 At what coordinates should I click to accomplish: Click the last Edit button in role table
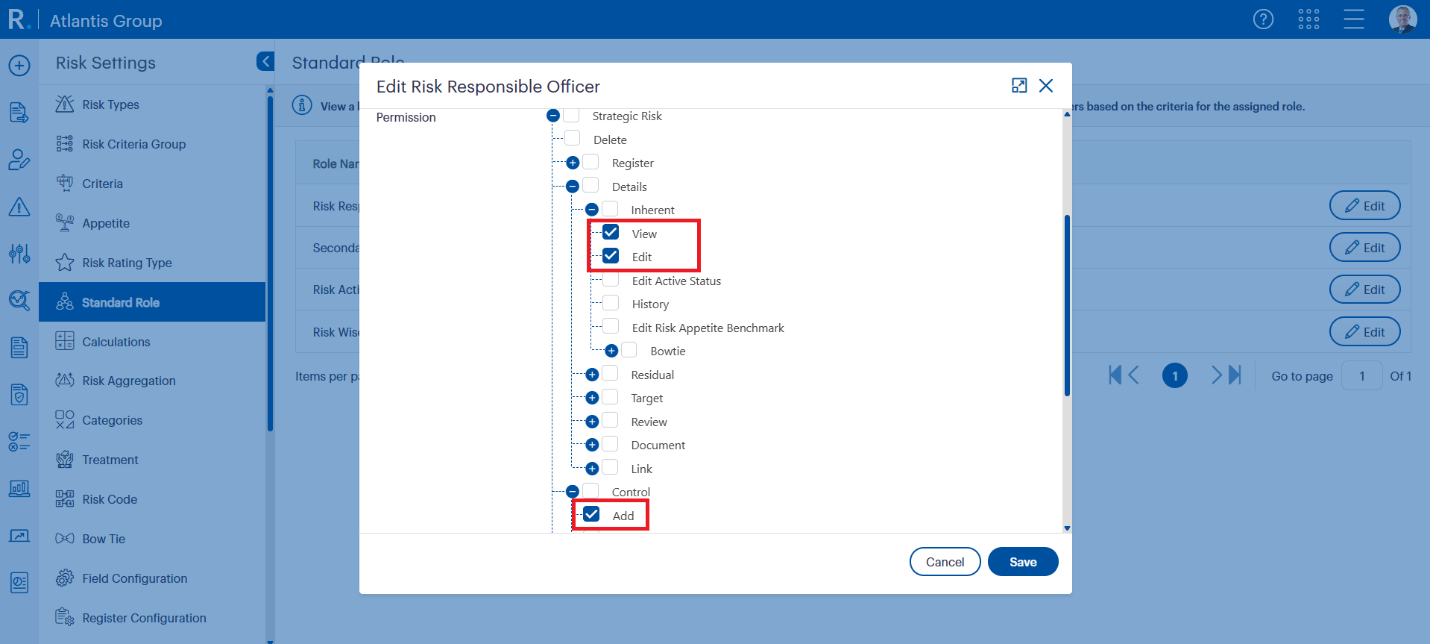pos(1365,331)
